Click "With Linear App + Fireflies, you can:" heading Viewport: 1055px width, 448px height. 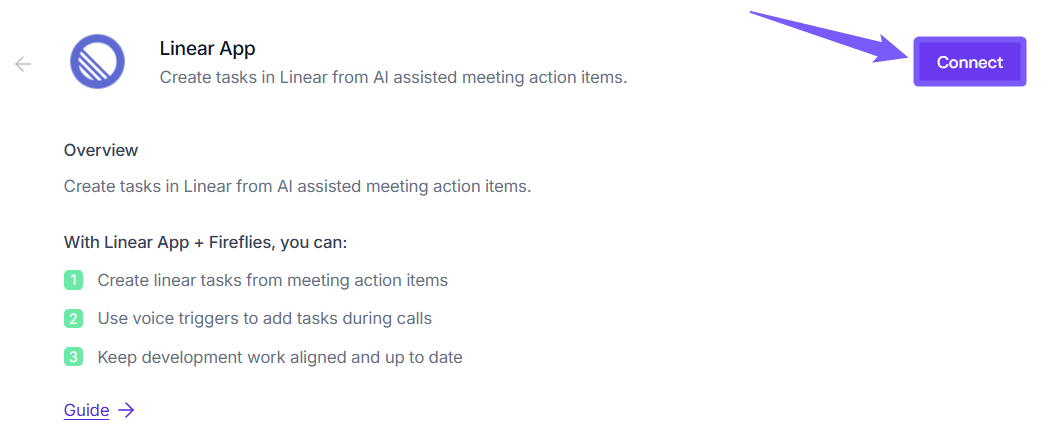click(x=205, y=242)
